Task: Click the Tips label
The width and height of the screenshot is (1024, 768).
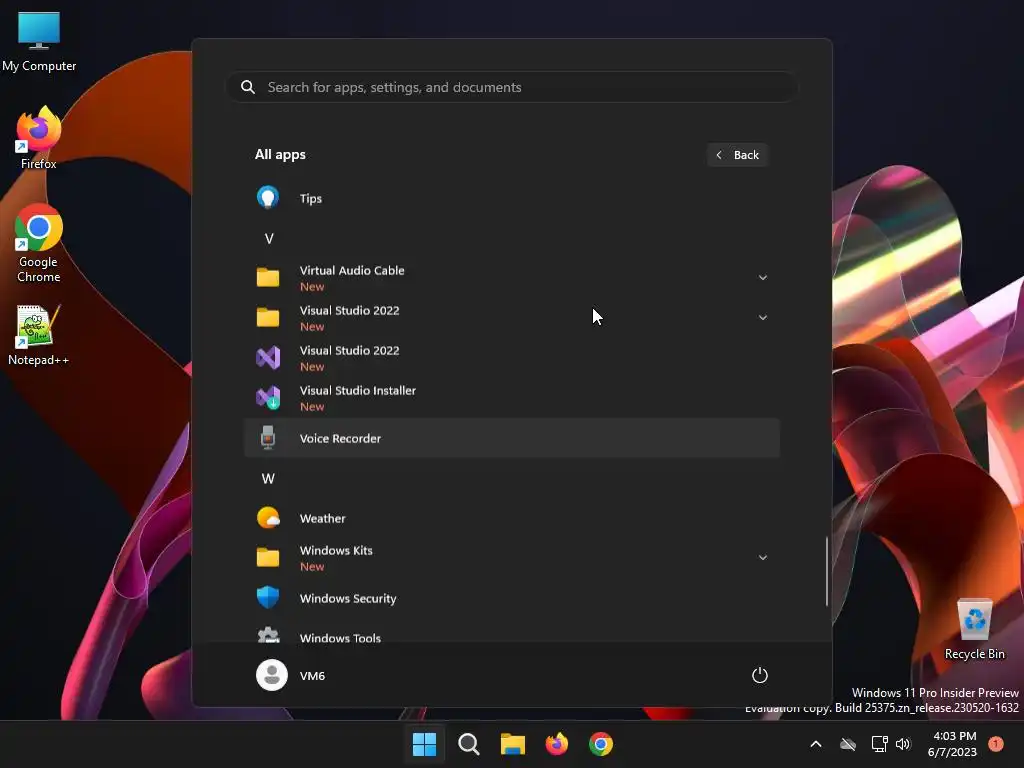Action: [x=310, y=199]
